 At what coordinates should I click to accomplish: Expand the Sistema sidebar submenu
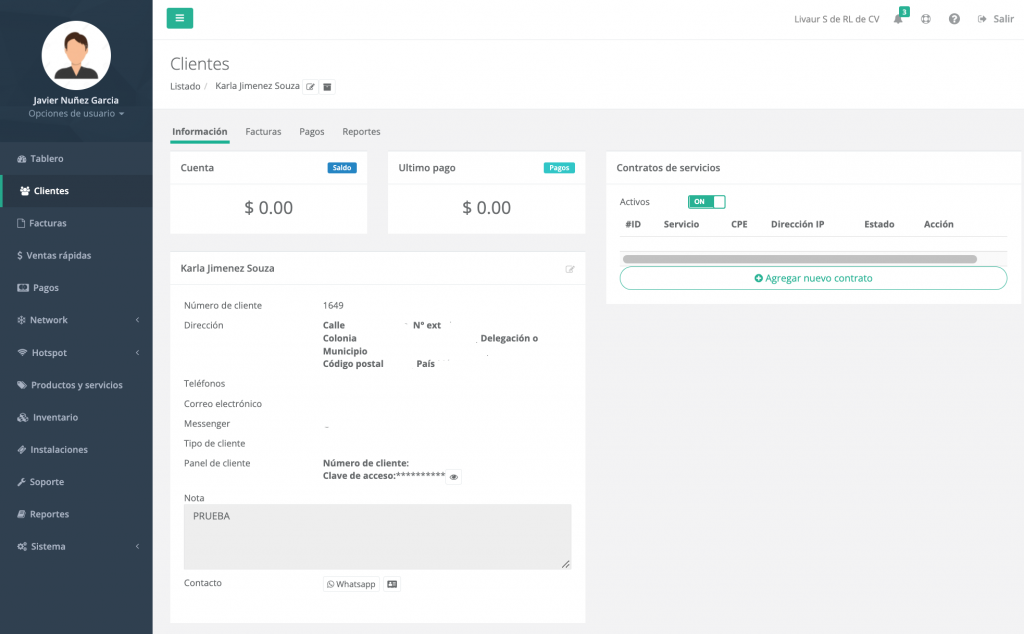(x=76, y=547)
